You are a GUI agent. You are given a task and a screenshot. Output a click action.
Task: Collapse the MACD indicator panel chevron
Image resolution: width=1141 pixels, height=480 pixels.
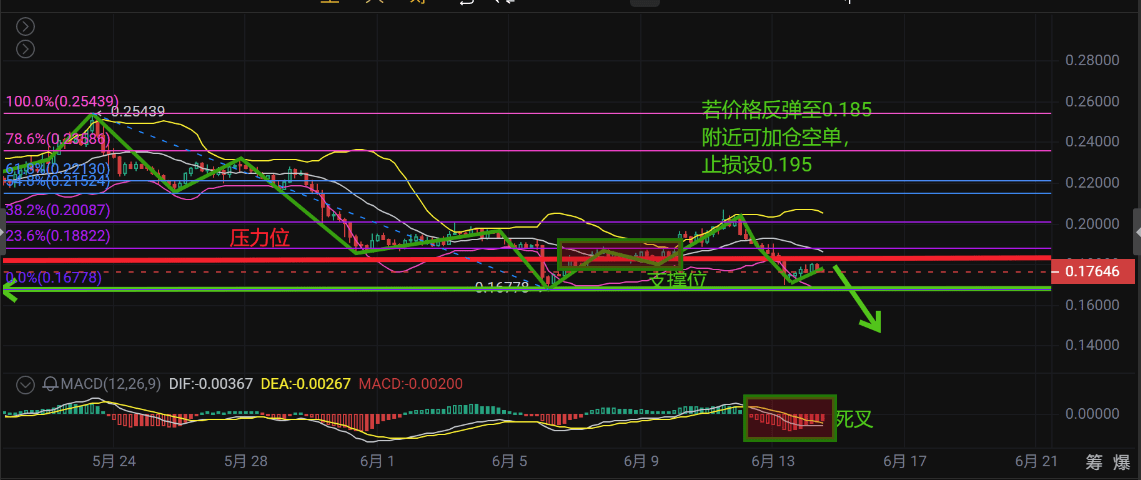[x=25, y=383]
